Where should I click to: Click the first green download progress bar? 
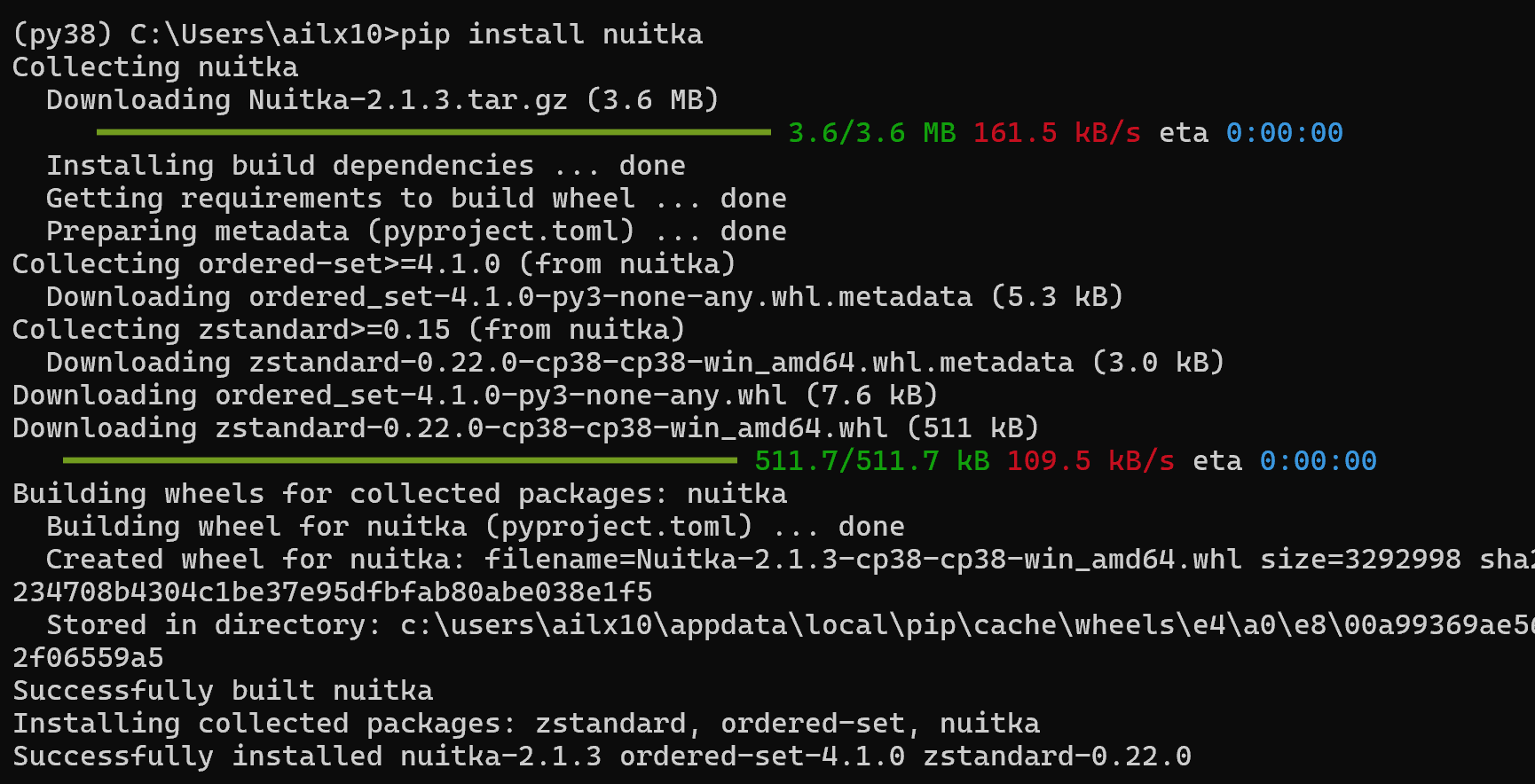click(434, 132)
